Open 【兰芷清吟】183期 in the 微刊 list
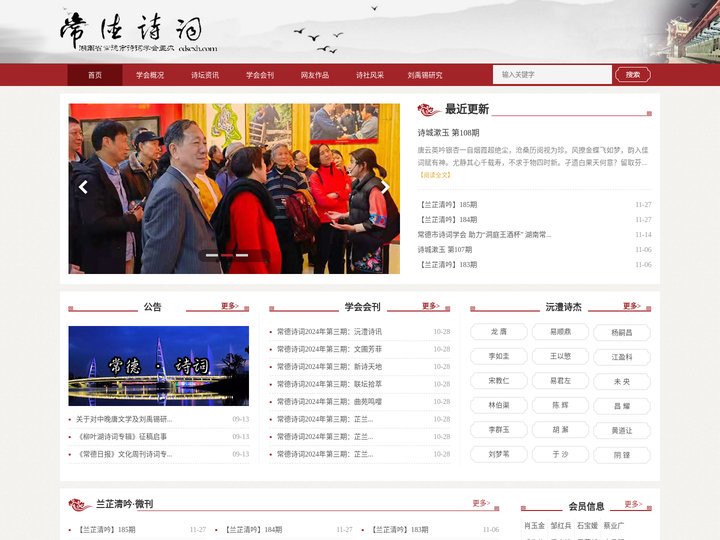 pyautogui.click(x=400, y=529)
